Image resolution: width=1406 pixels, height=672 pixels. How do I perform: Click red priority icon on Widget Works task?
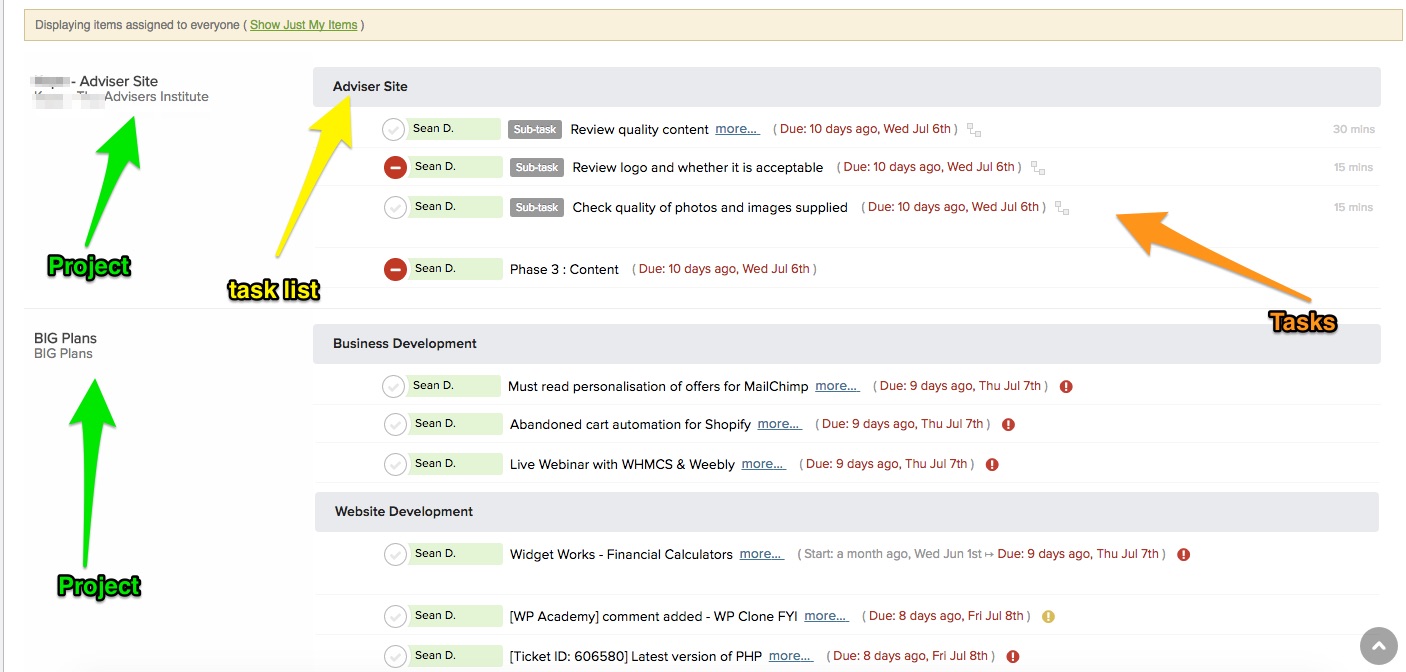point(1183,555)
